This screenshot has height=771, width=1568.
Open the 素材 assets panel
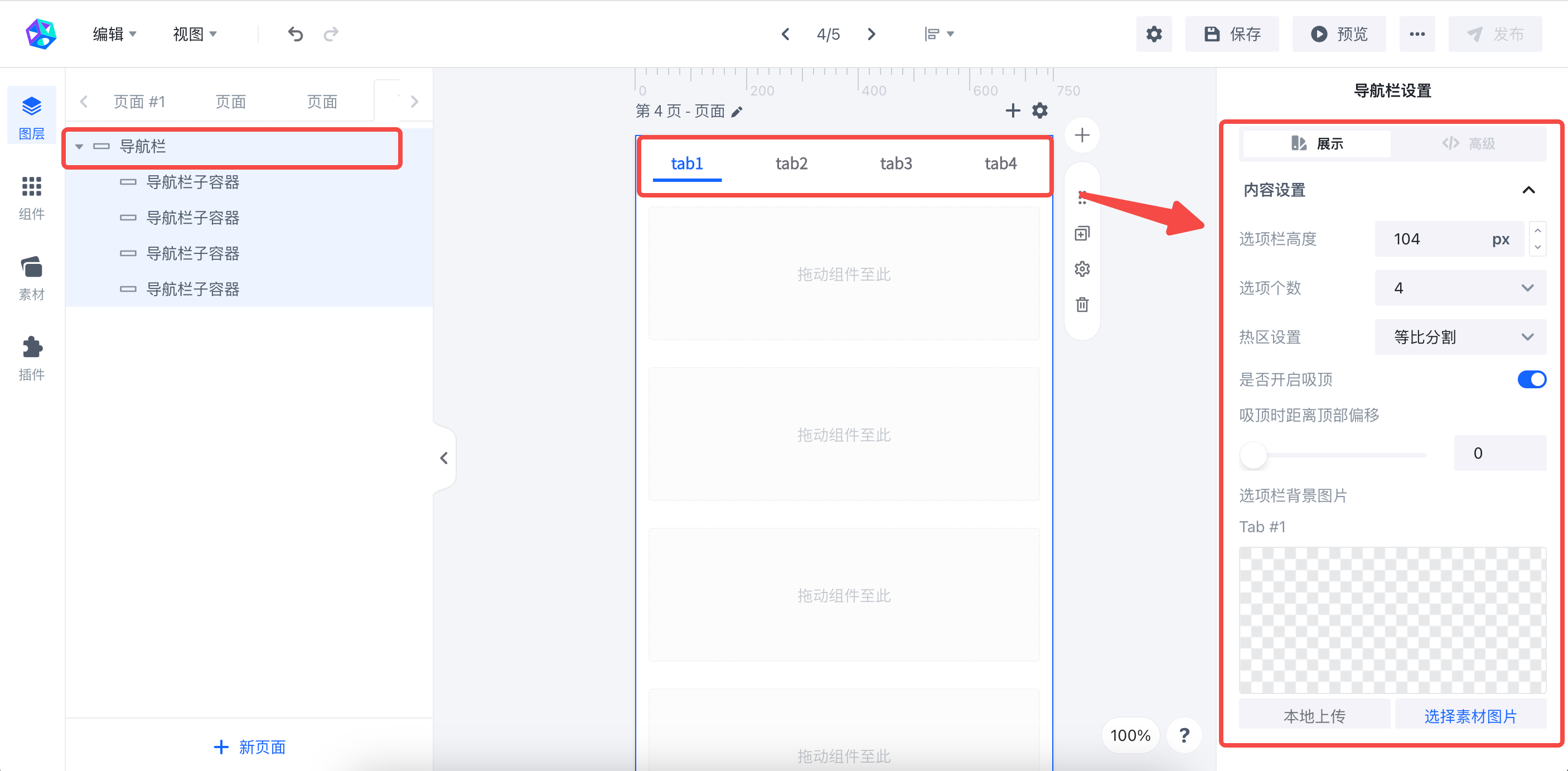point(32,278)
